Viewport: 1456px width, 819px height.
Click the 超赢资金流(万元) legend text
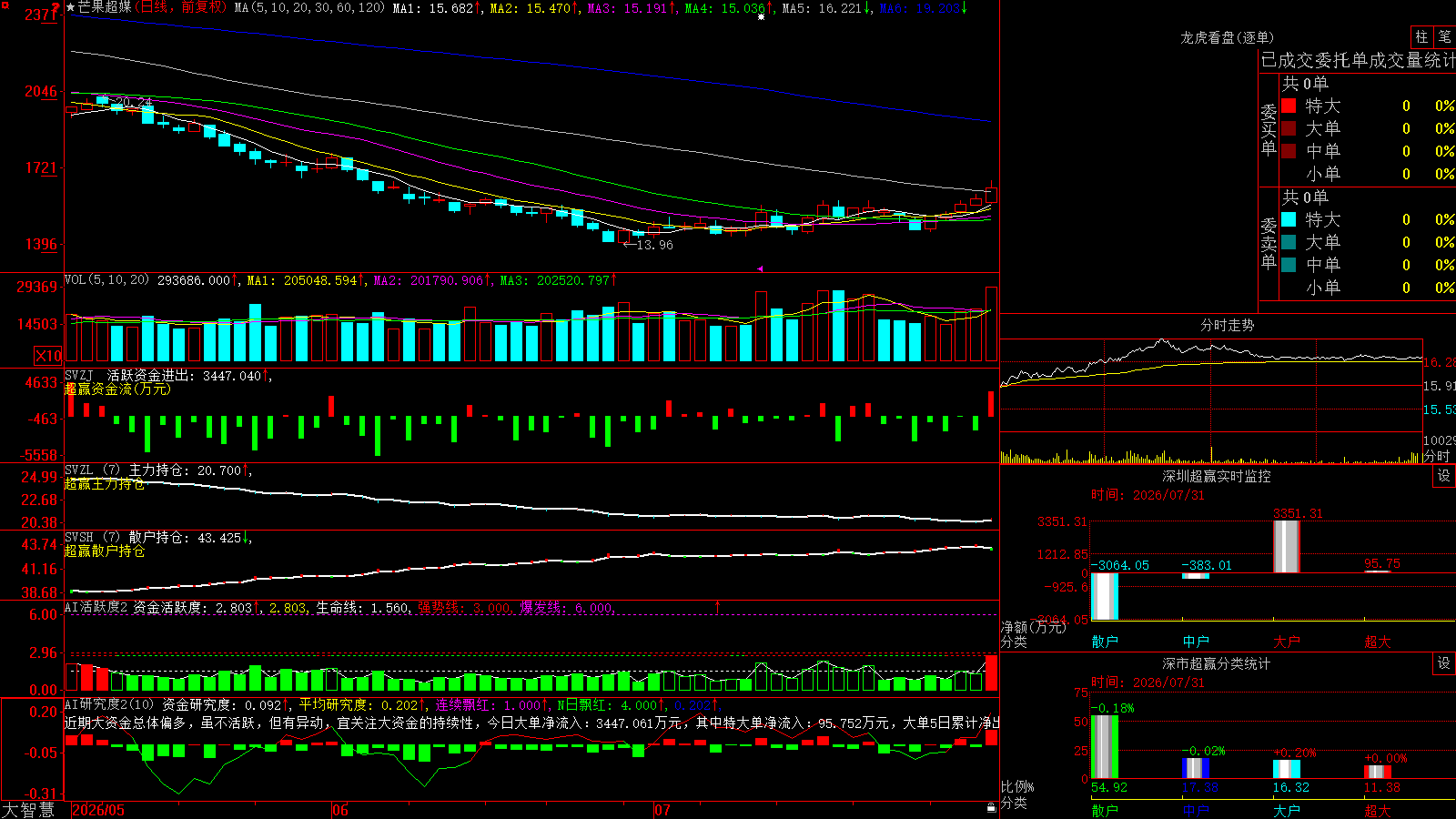(x=117, y=389)
